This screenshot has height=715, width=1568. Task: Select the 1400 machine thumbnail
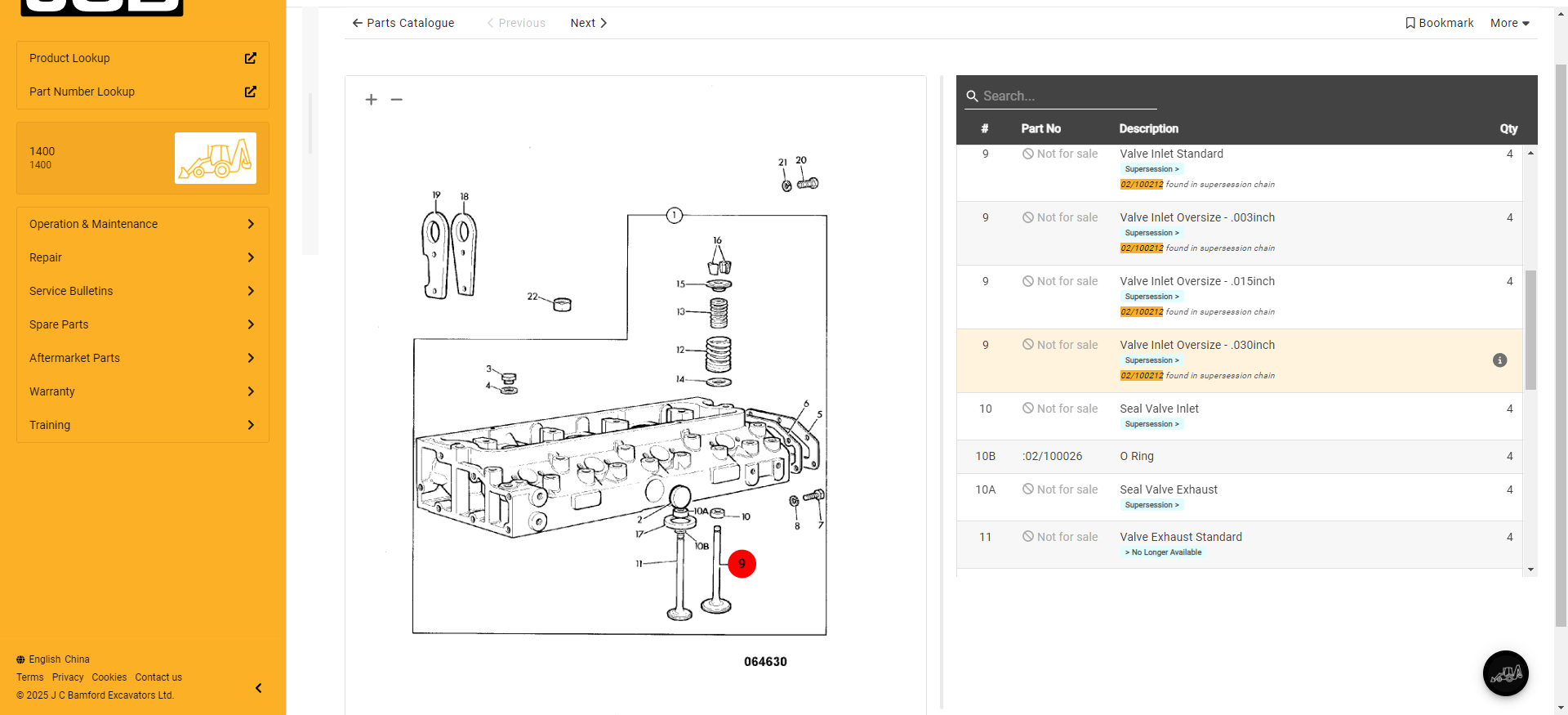[x=216, y=158]
